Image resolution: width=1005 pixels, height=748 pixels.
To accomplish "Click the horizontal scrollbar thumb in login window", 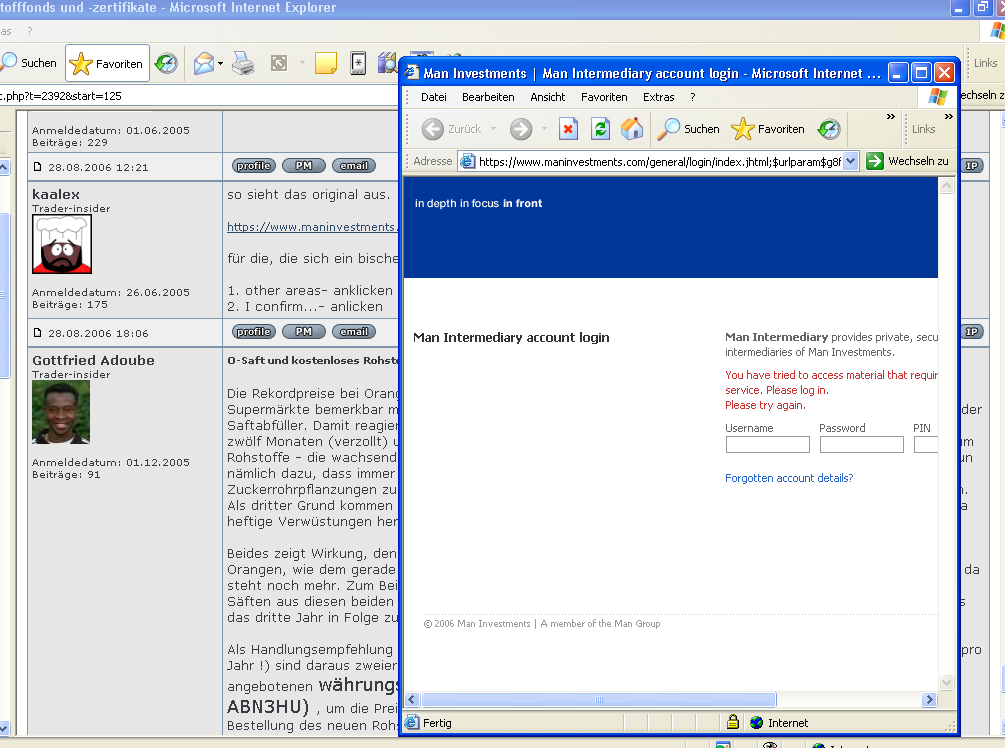I will click(599, 699).
